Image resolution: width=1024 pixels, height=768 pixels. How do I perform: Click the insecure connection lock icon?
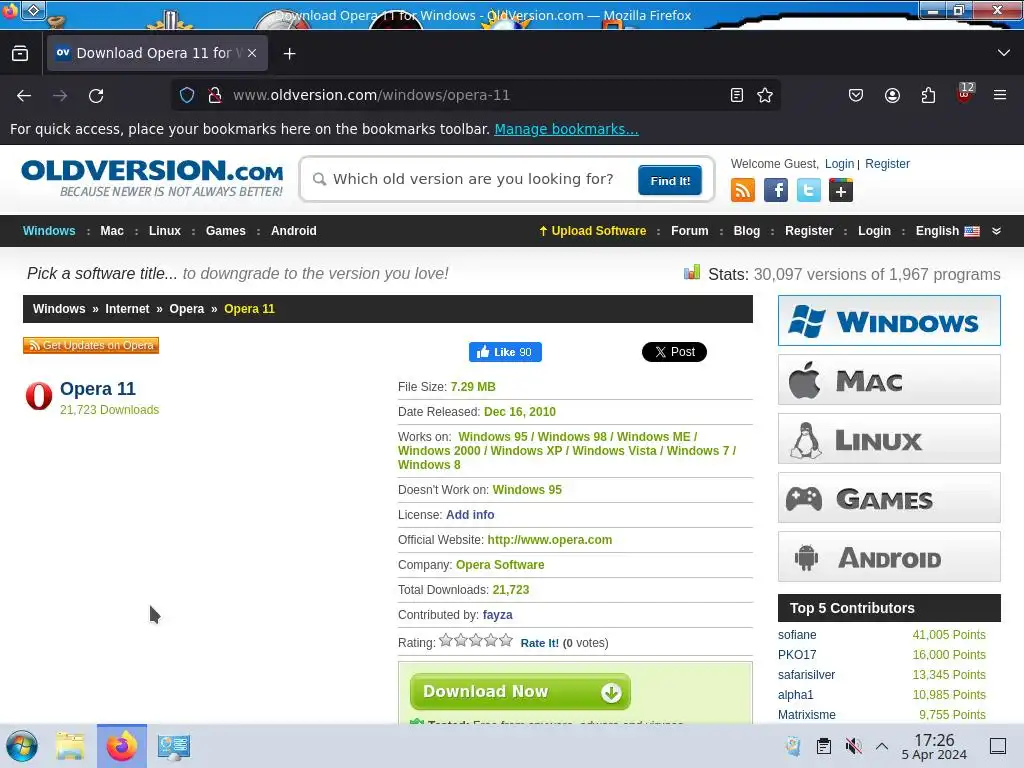coord(214,95)
